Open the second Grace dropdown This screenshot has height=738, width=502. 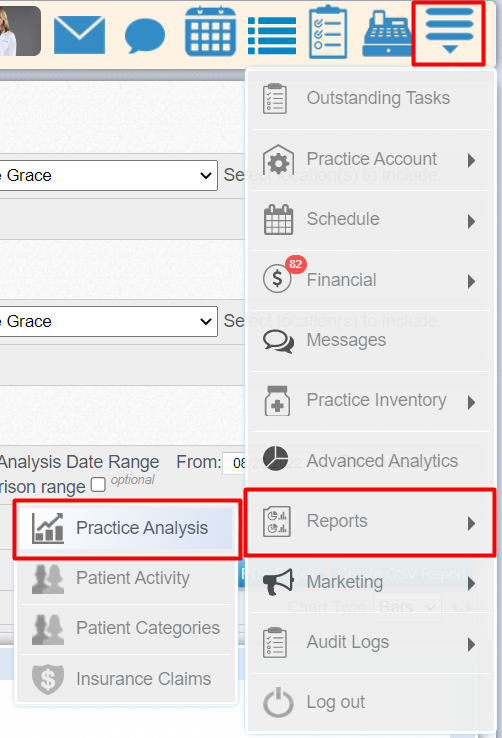pos(108,321)
